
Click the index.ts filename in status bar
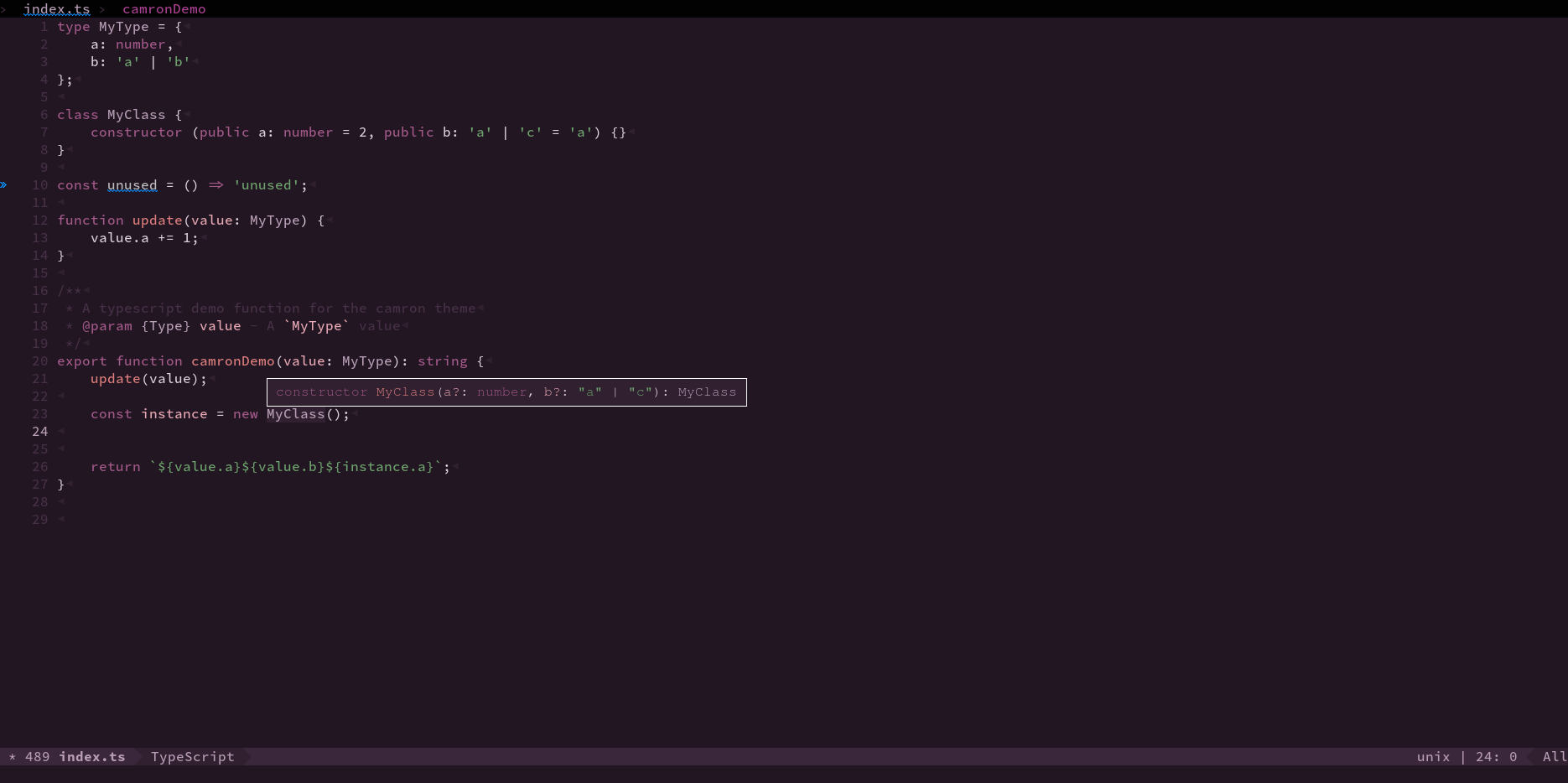click(92, 756)
